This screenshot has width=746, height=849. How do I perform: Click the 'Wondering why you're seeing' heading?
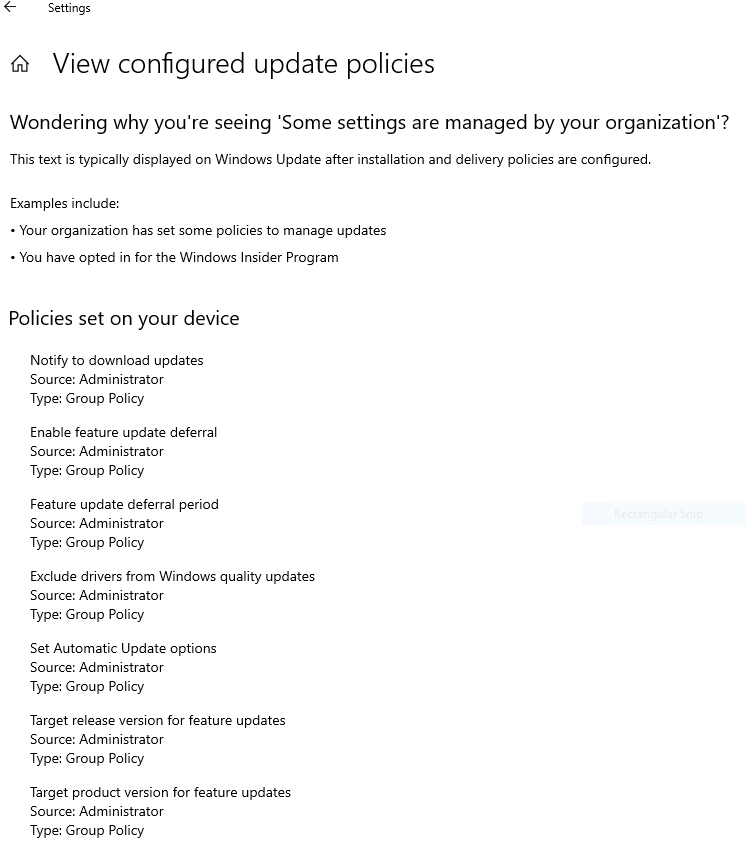point(369,123)
